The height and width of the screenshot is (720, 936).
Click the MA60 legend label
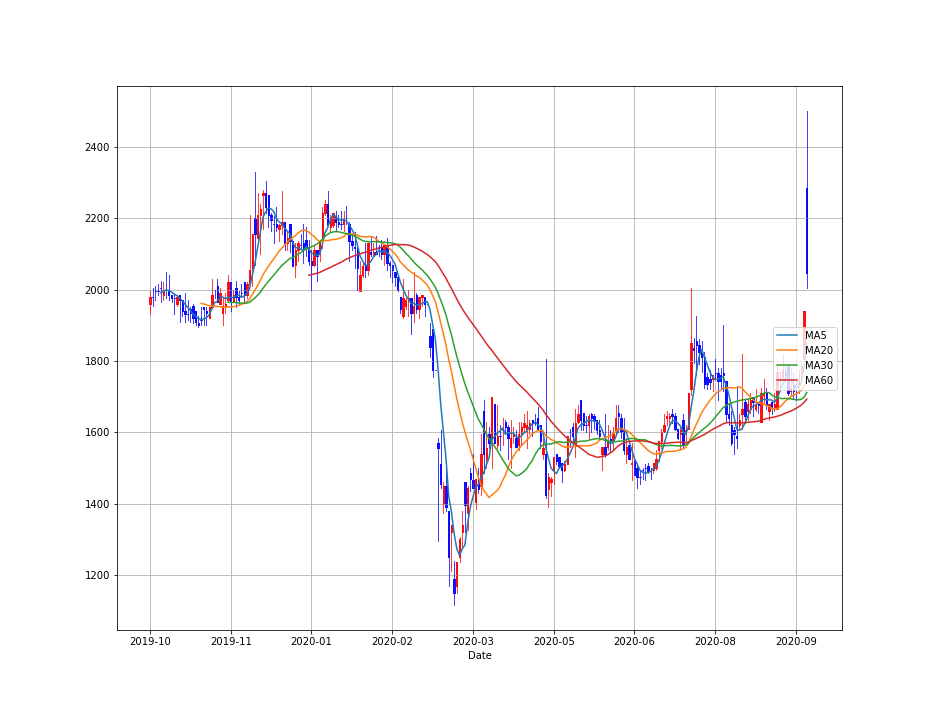[818, 380]
